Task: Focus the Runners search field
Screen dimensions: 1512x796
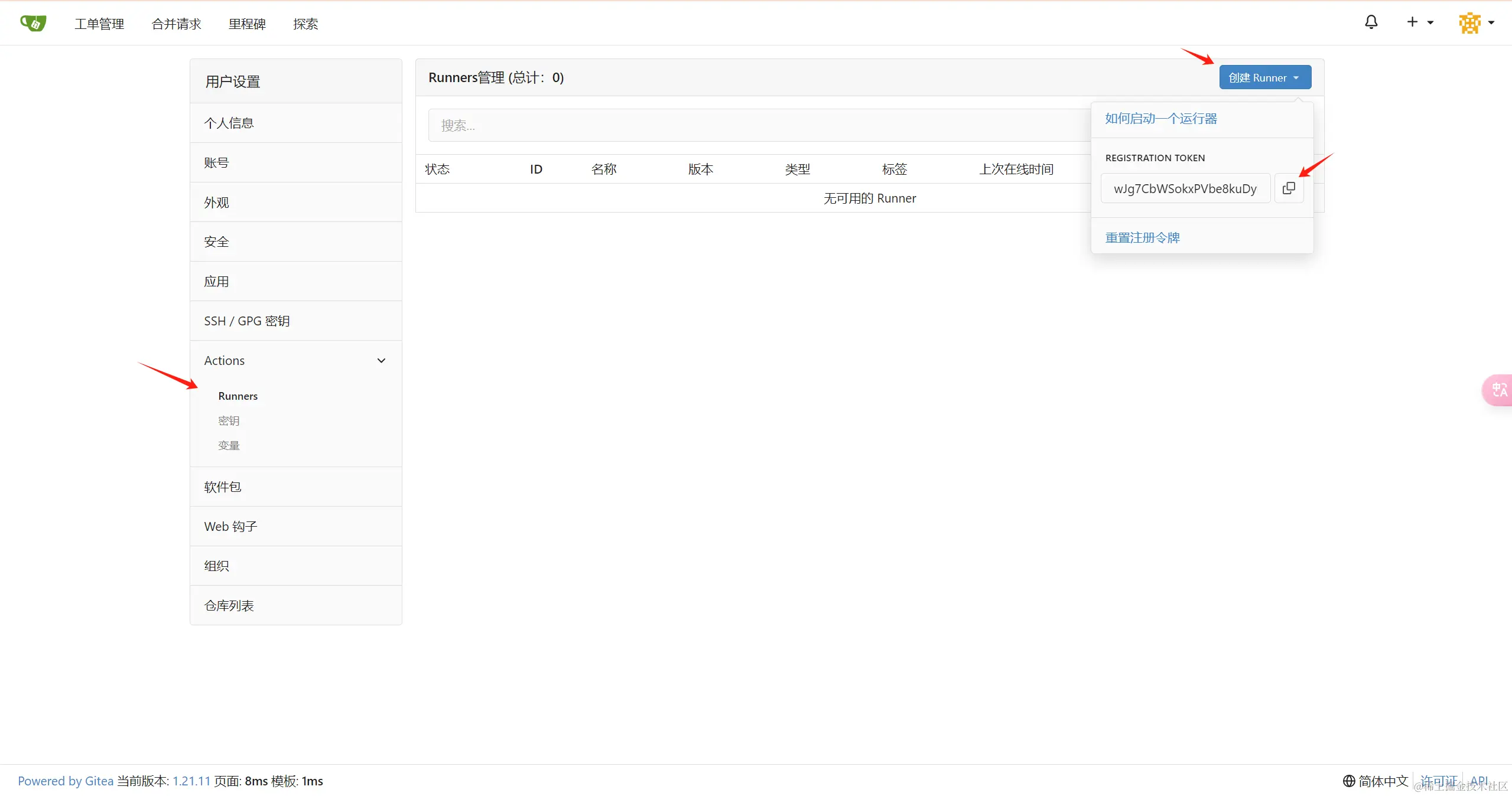Action: tap(756, 125)
